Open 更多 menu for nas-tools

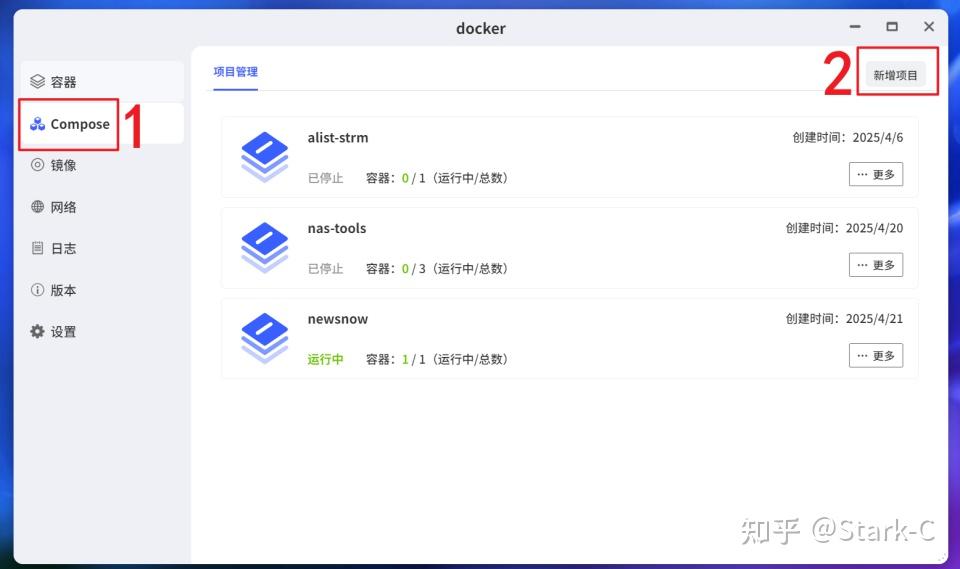[x=876, y=265]
